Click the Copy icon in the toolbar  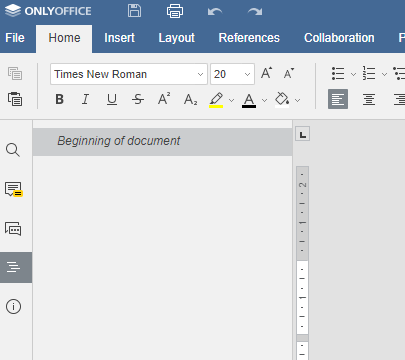pyautogui.click(x=15, y=74)
